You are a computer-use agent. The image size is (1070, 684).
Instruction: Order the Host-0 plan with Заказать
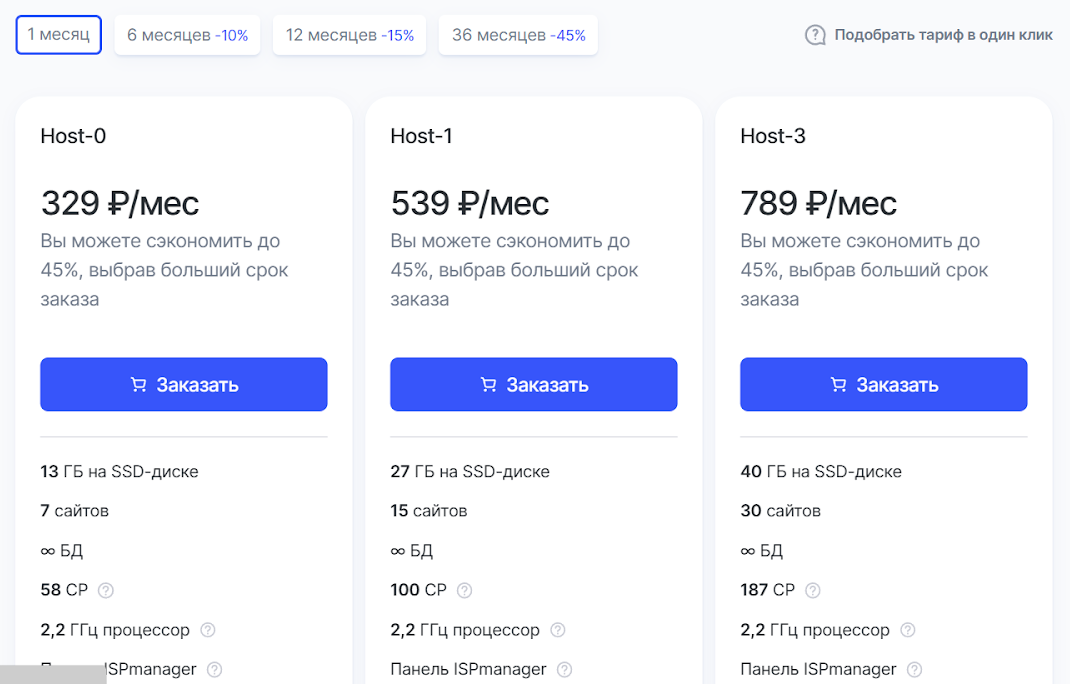pos(184,384)
